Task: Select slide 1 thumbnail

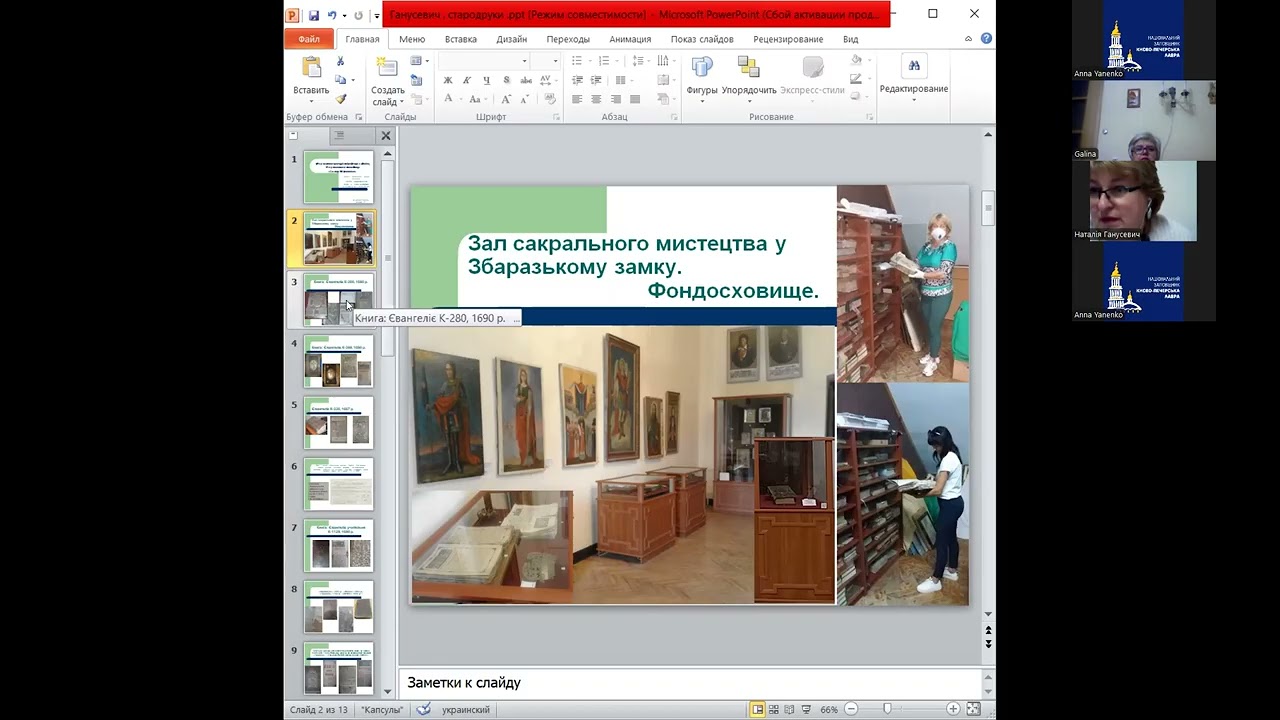Action: click(x=338, y=177)
